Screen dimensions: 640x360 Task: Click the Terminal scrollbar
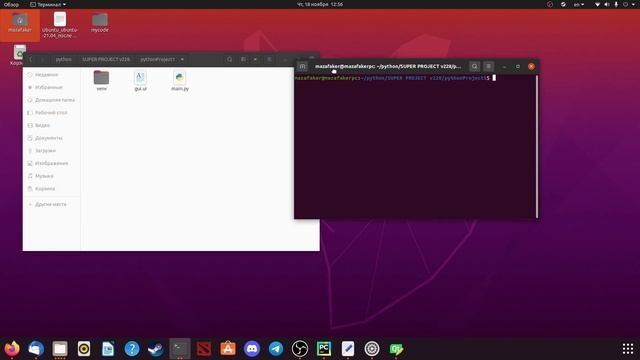tap(537, 146)
